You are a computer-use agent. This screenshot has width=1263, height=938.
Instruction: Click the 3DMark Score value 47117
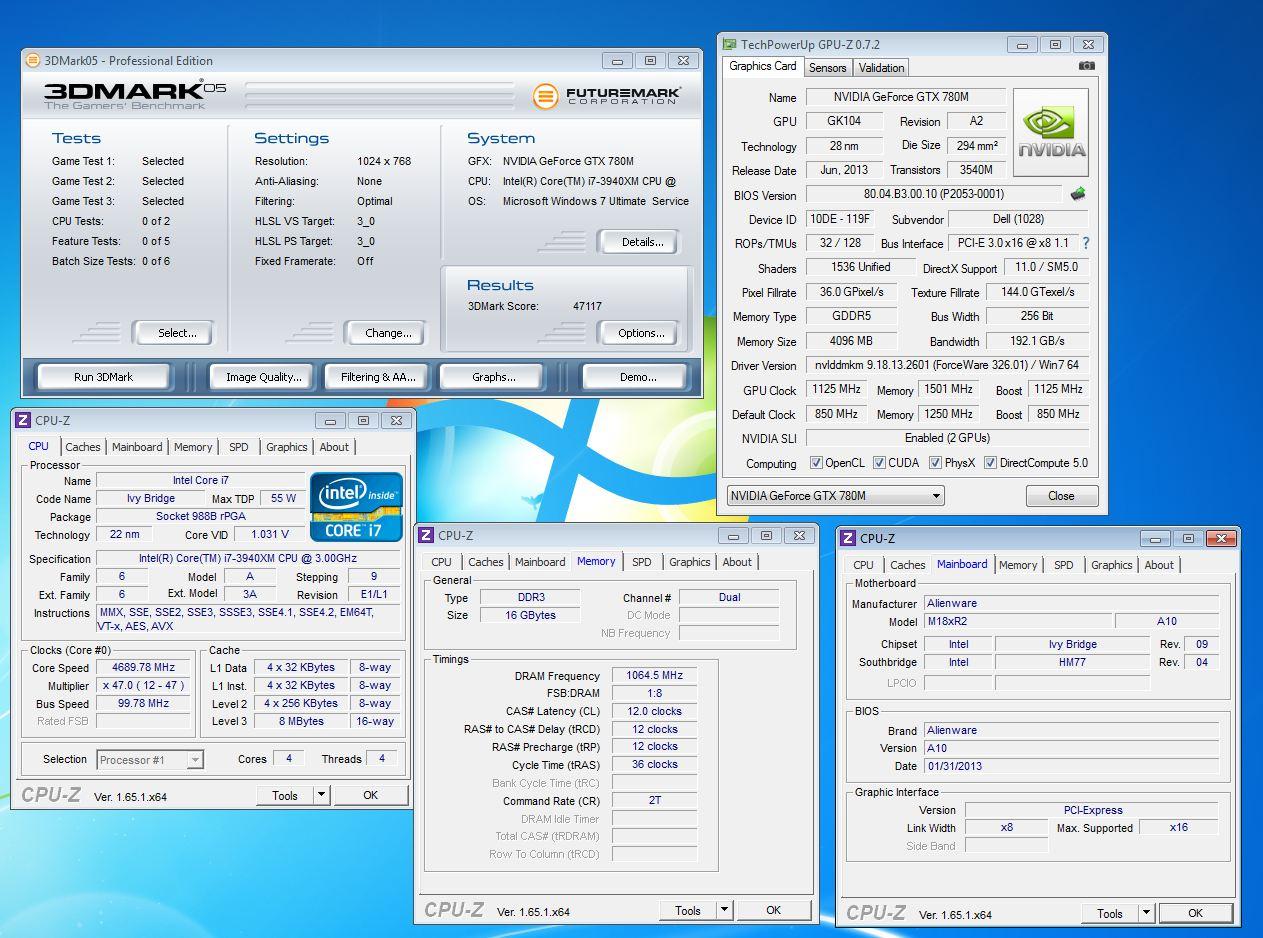click(x=587, y=306)
